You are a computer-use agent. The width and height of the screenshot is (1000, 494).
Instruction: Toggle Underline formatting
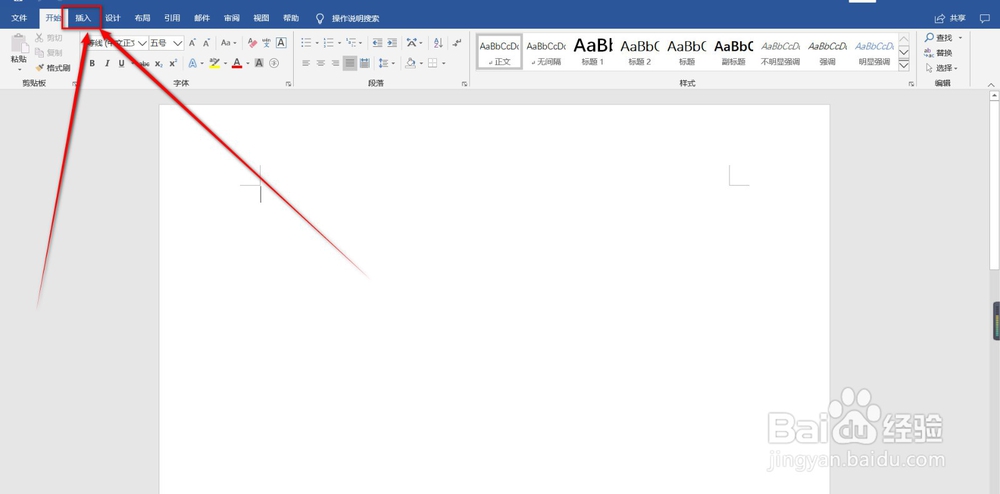[x=121, y=63]
